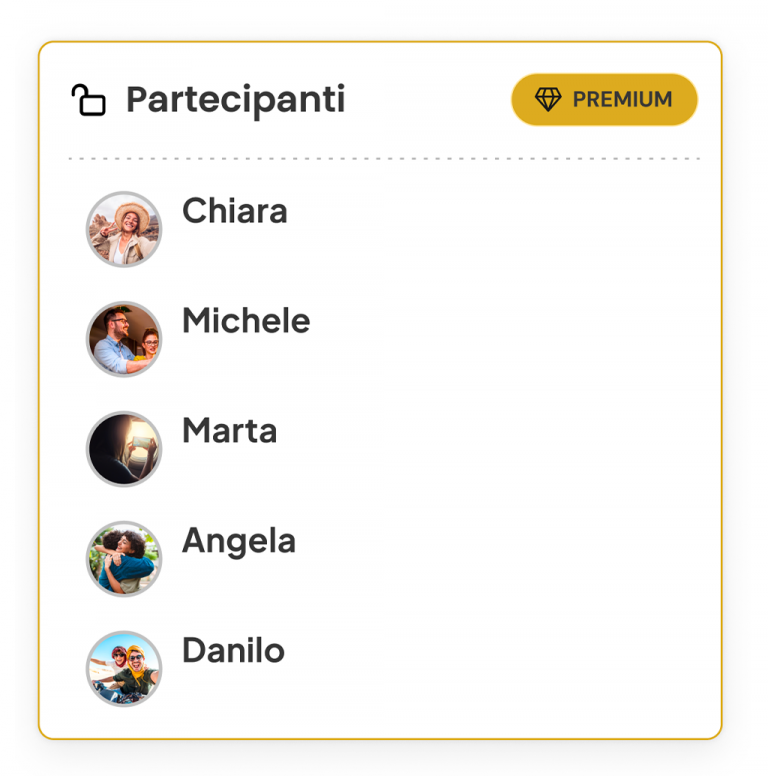Image resolution: width=768 pixels, height=776 pixels.
Task: Click the open padlock icon
Action: [88, 100]
